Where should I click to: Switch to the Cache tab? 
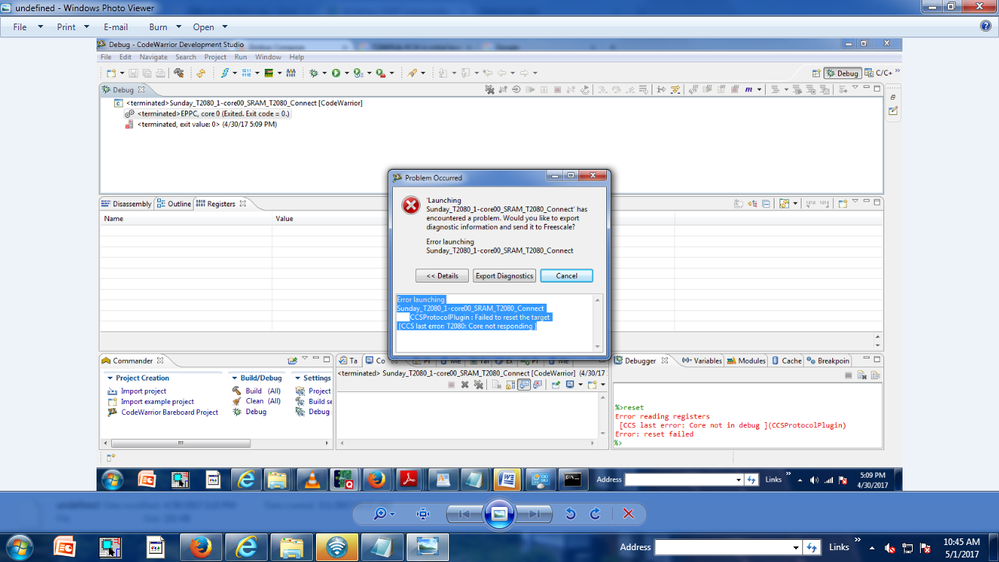click(x=786, y=361)
